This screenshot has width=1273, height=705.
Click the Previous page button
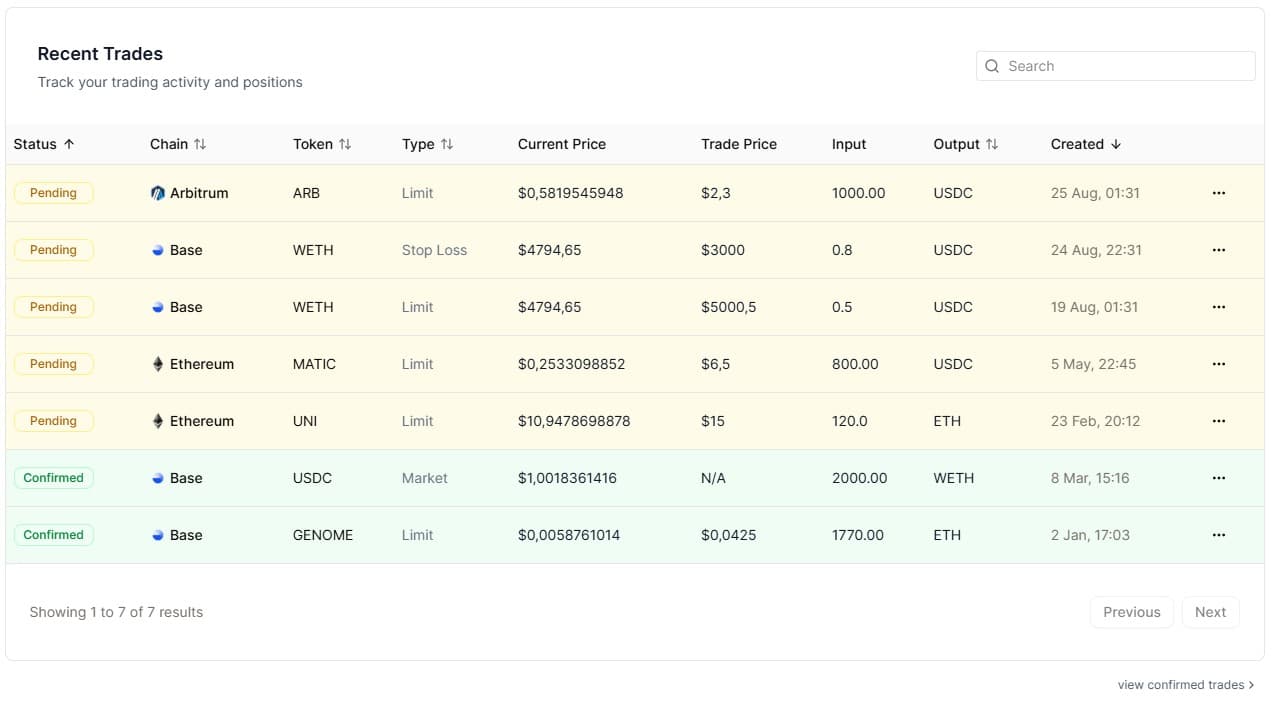(x=1131, y=612)
